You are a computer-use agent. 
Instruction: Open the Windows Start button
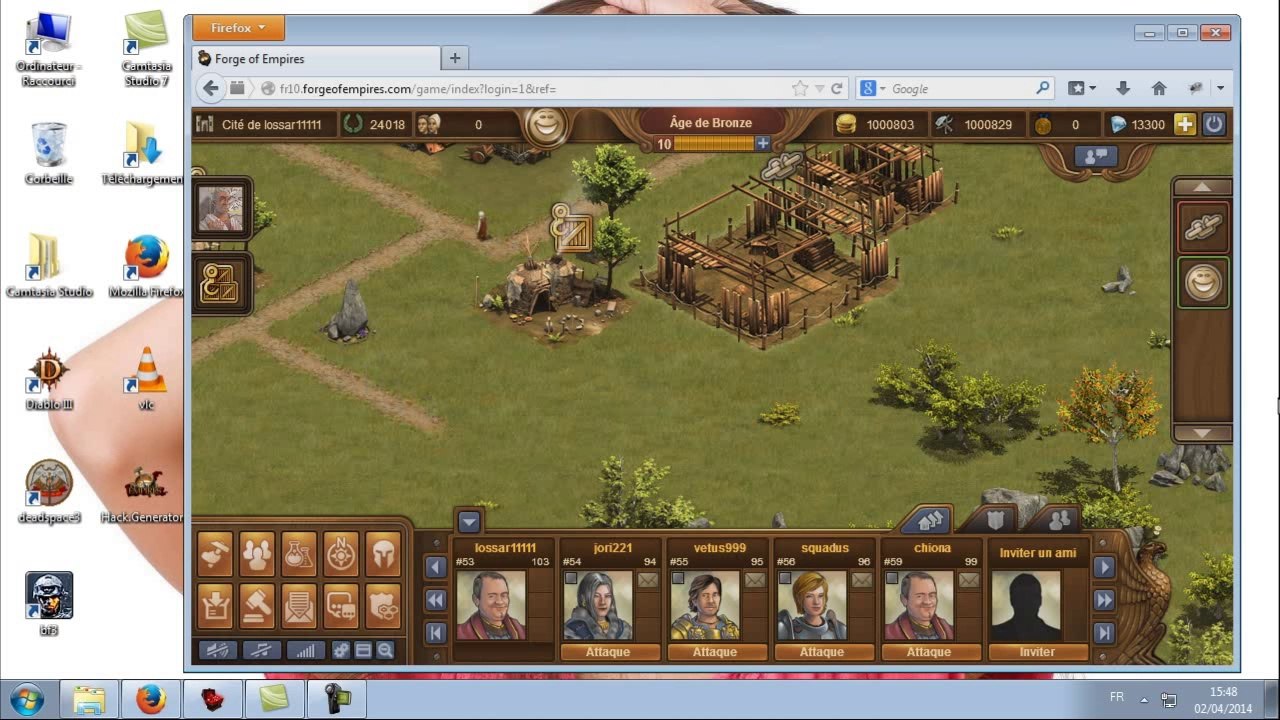point(27,698)
